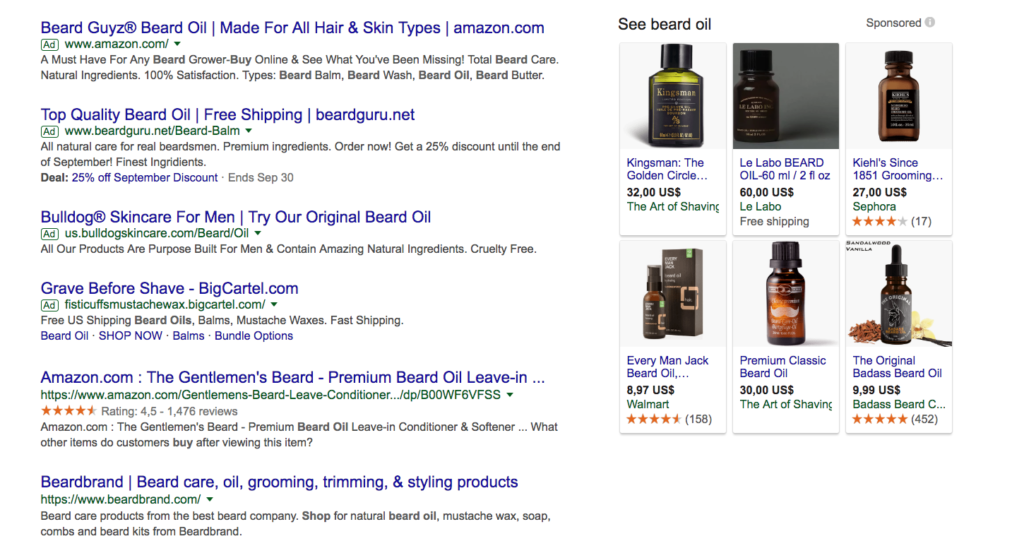Click the Kiehl's grooming oil product image

click(899, 96)
